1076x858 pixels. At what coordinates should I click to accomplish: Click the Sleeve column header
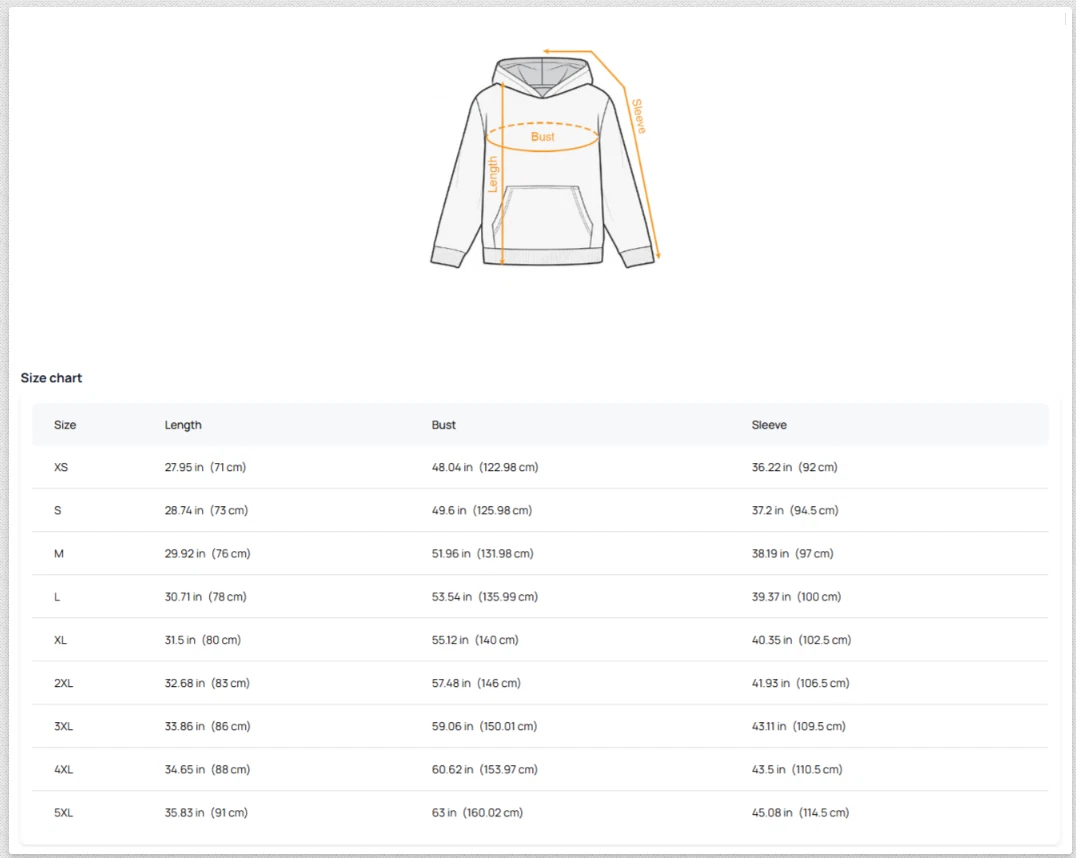[x=769, y=424]
